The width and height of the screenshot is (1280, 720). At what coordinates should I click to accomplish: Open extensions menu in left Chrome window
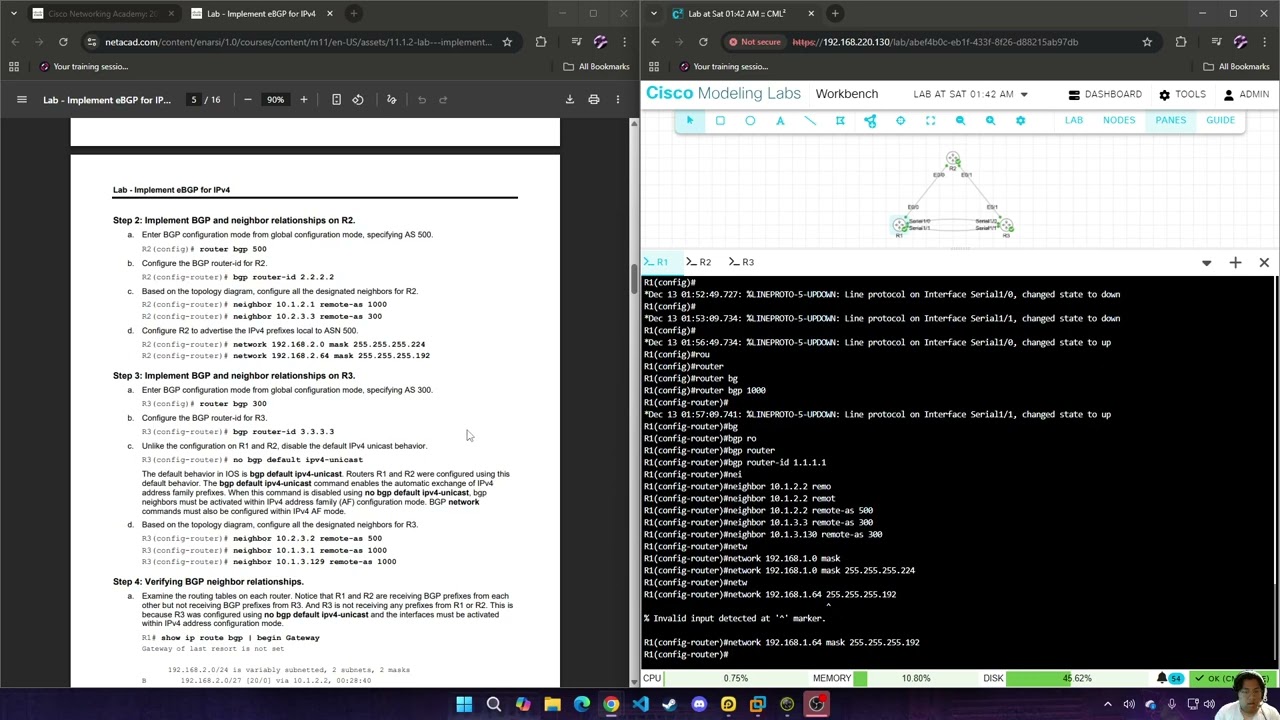(x=541, y=42)
